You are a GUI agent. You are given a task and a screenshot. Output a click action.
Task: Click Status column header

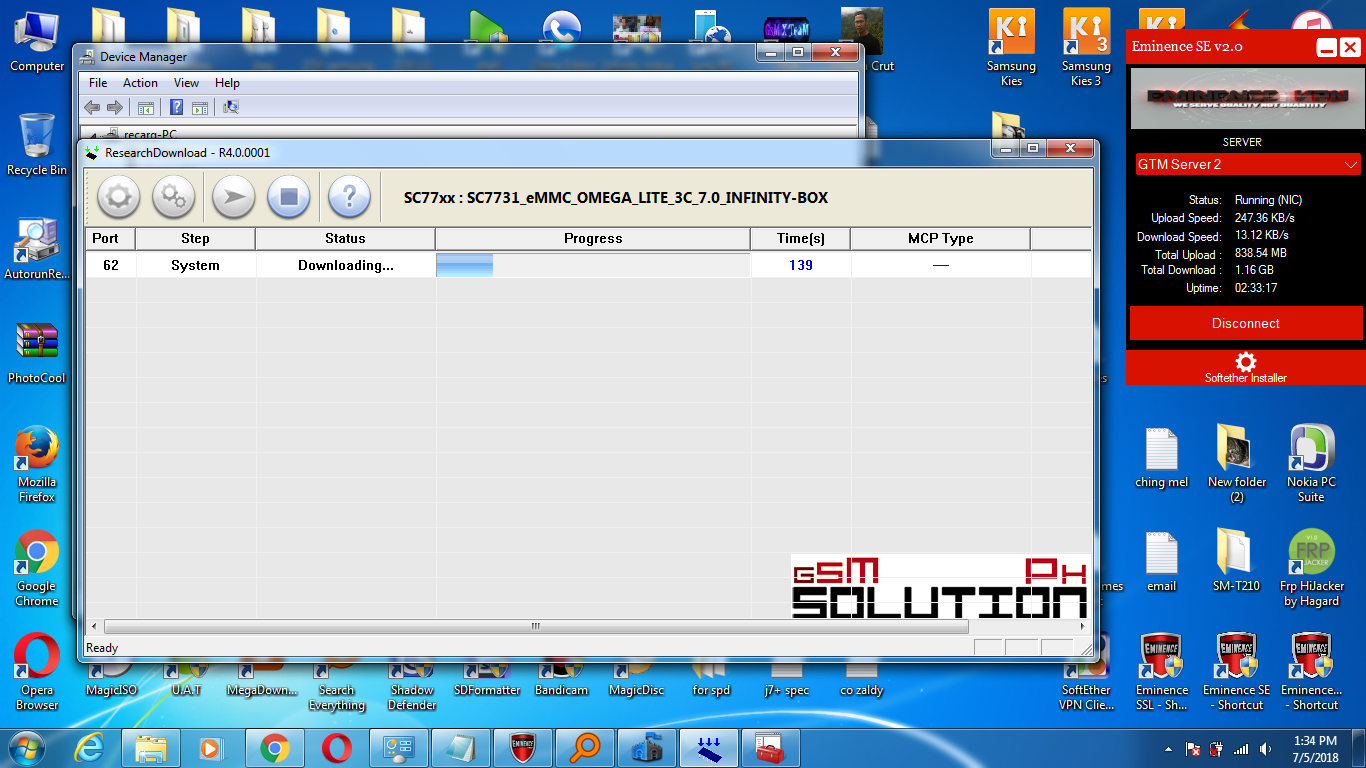[345, 238]
